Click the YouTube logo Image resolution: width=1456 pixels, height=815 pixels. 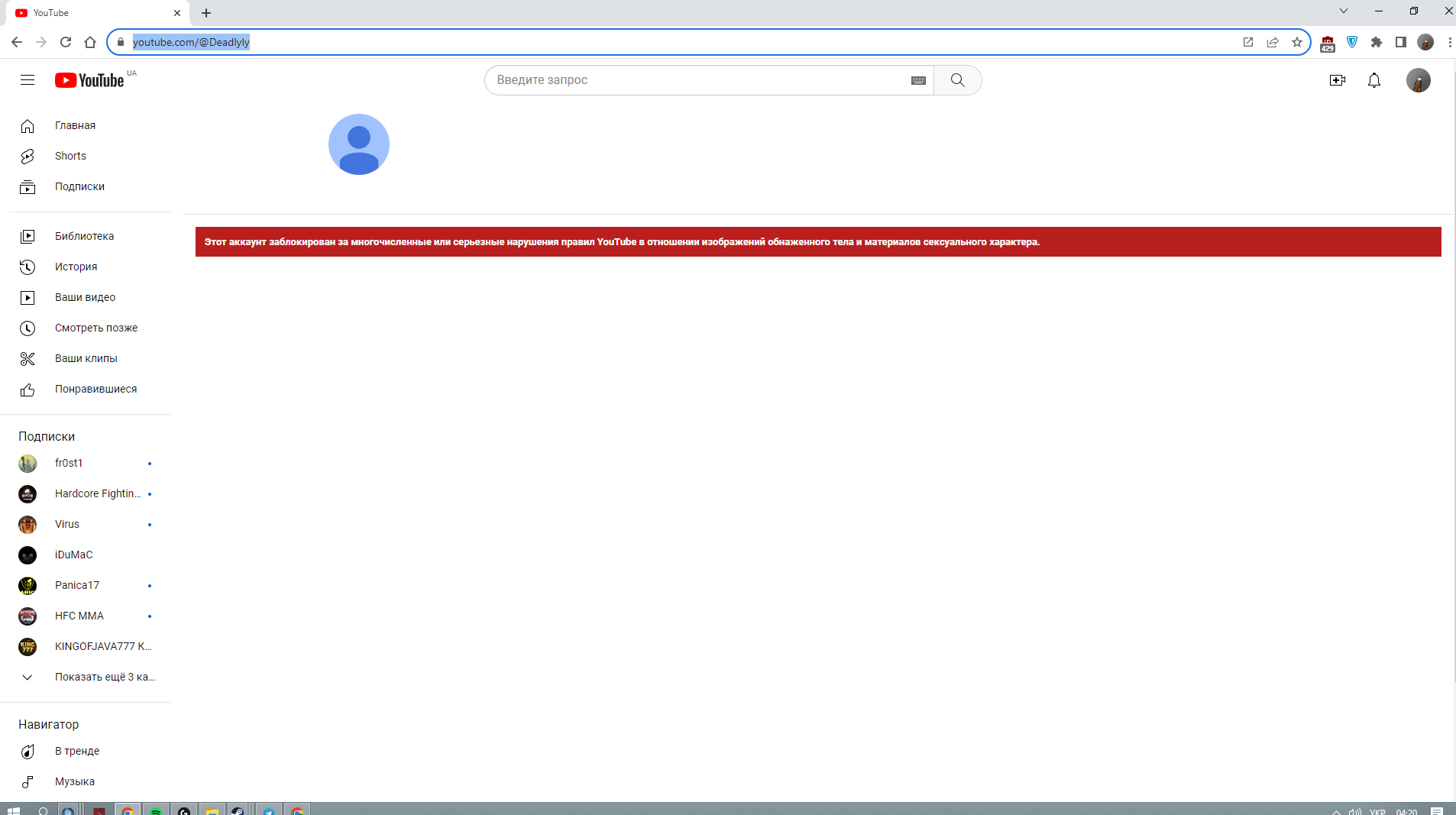(89, 80)
